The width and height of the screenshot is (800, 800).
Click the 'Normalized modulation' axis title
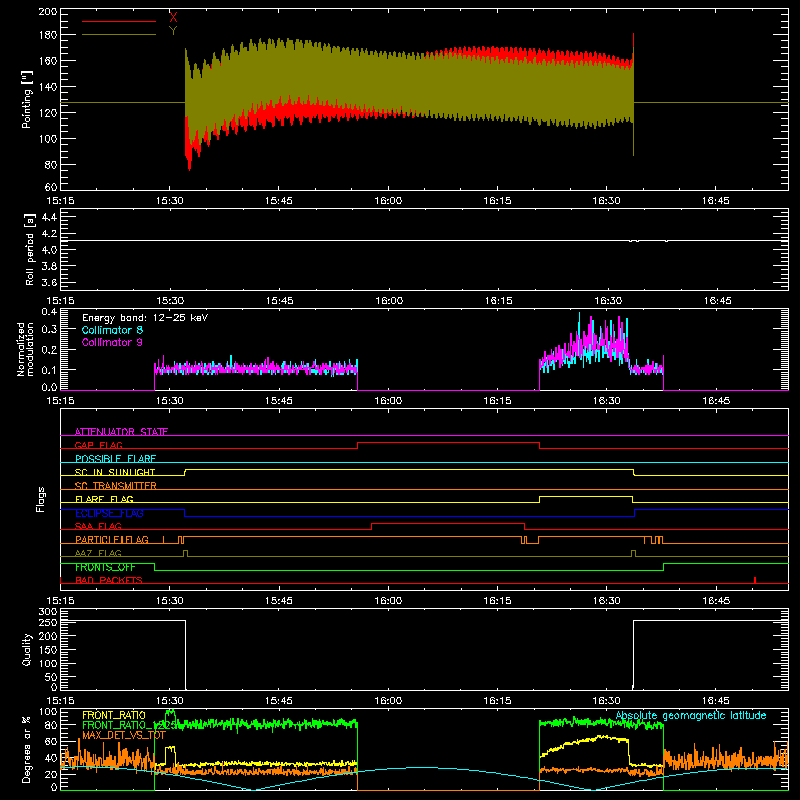(x=25, y=349)
